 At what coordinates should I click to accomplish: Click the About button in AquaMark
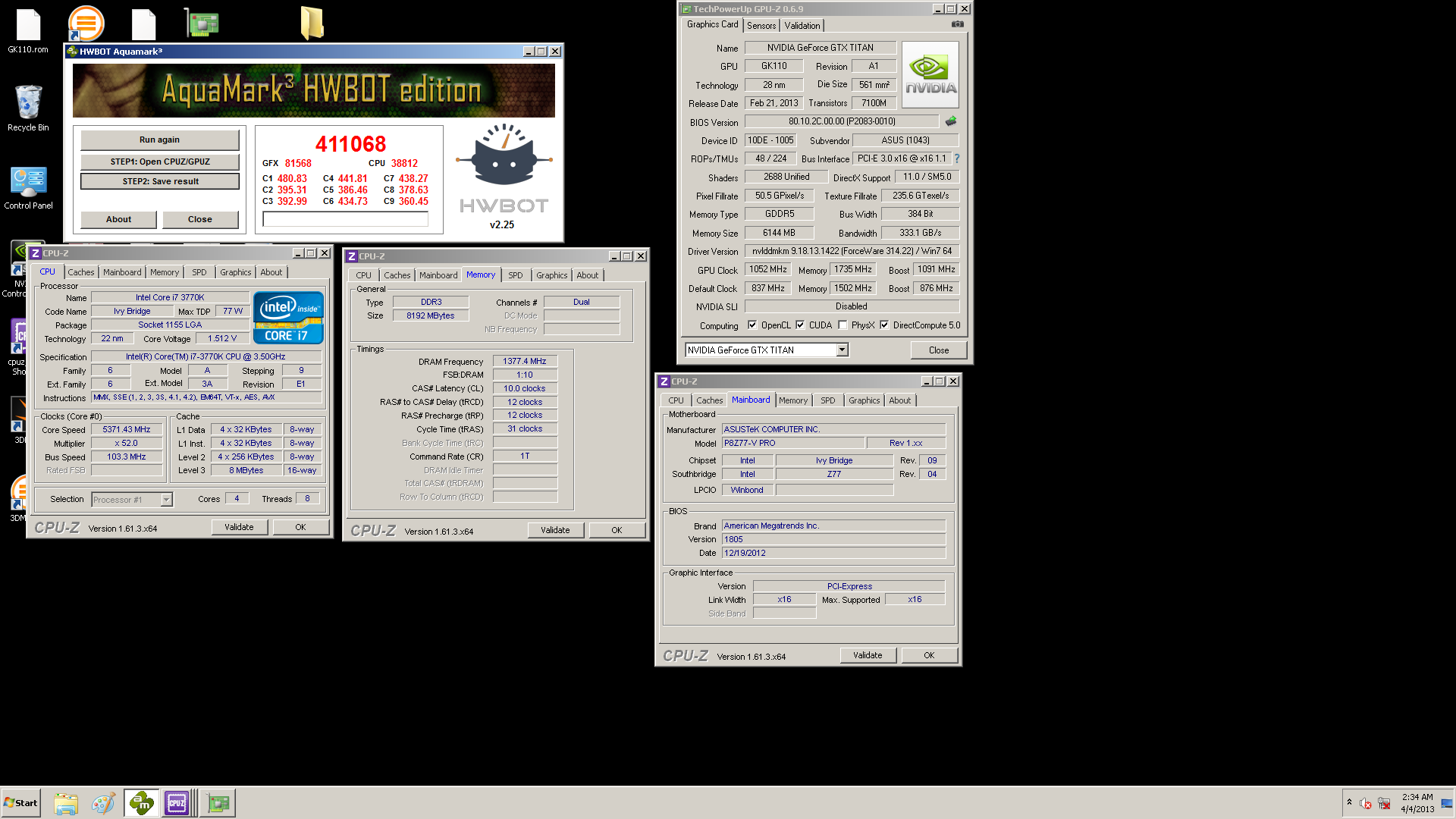coord(118,219)
